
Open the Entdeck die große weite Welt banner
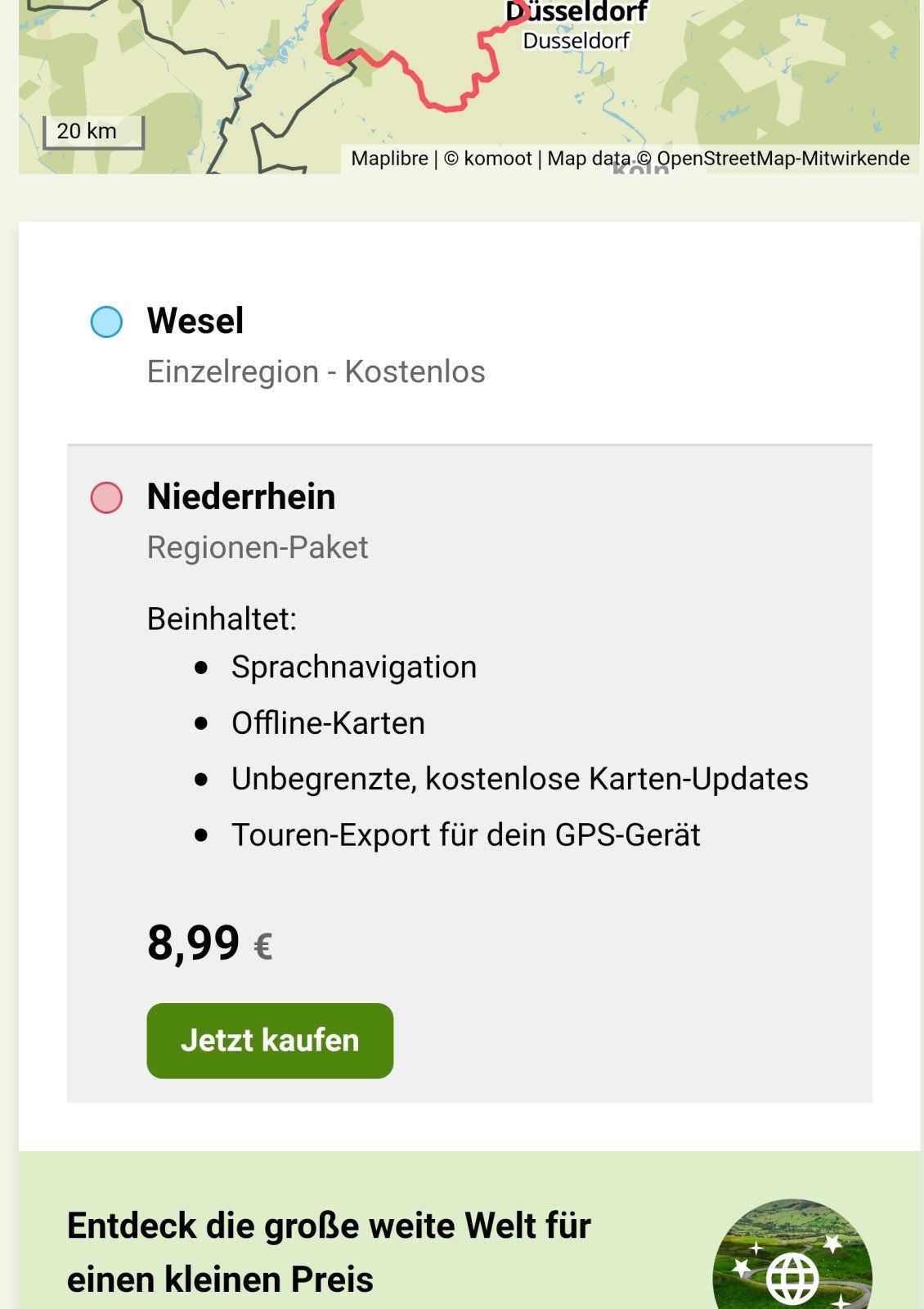pos(329,1252)
